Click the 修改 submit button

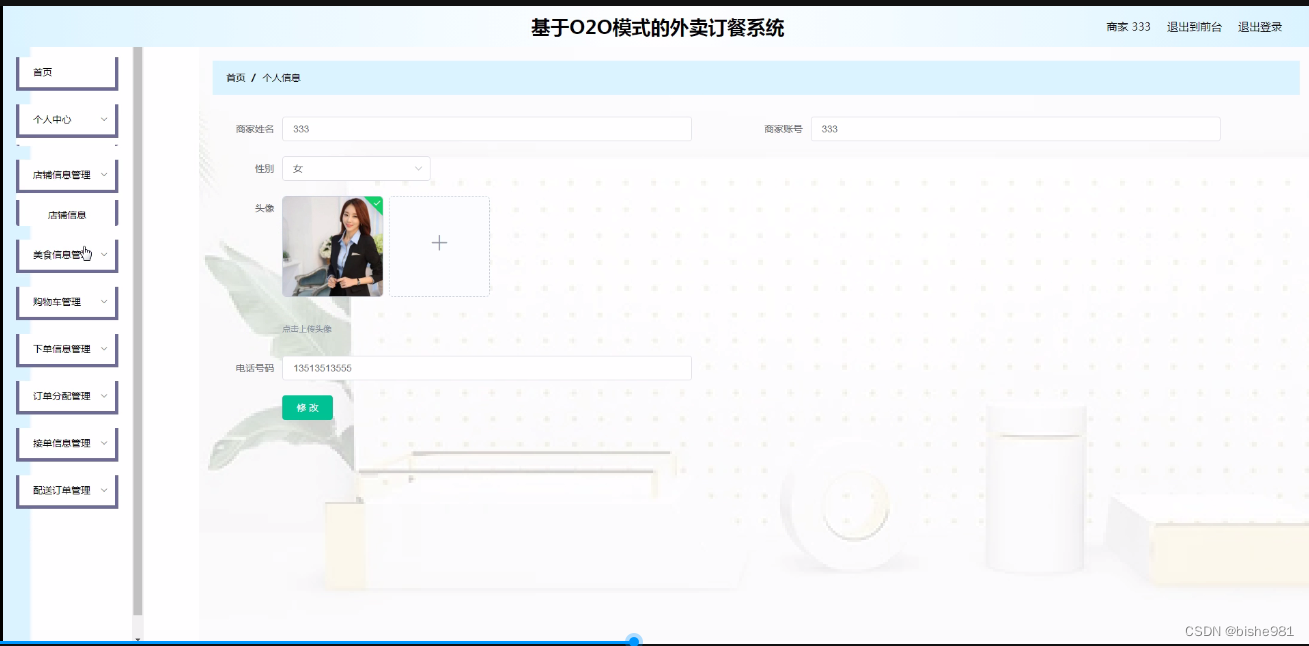tap(307, 407)
